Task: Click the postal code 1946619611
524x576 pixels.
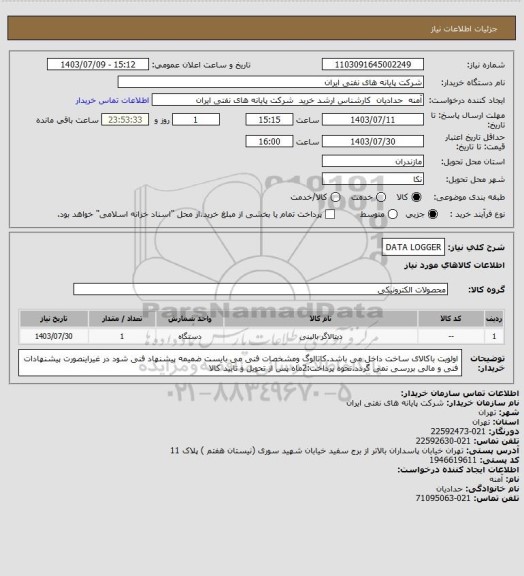Action: 453,460
